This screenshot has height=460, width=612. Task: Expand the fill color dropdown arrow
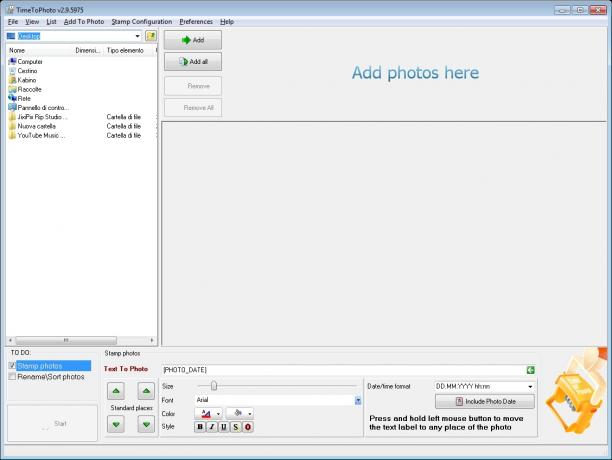click(x=250, y=414)
